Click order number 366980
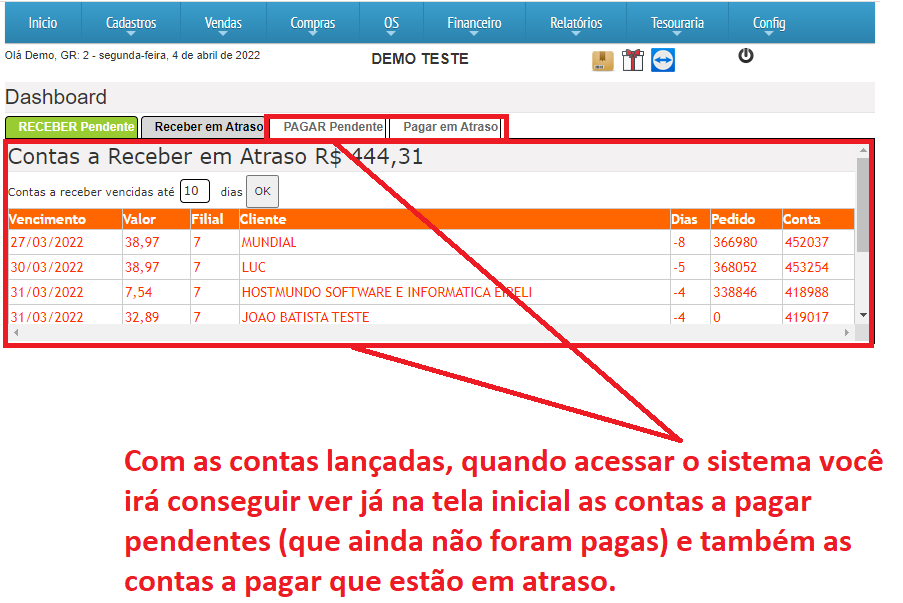 coord(735,242)
